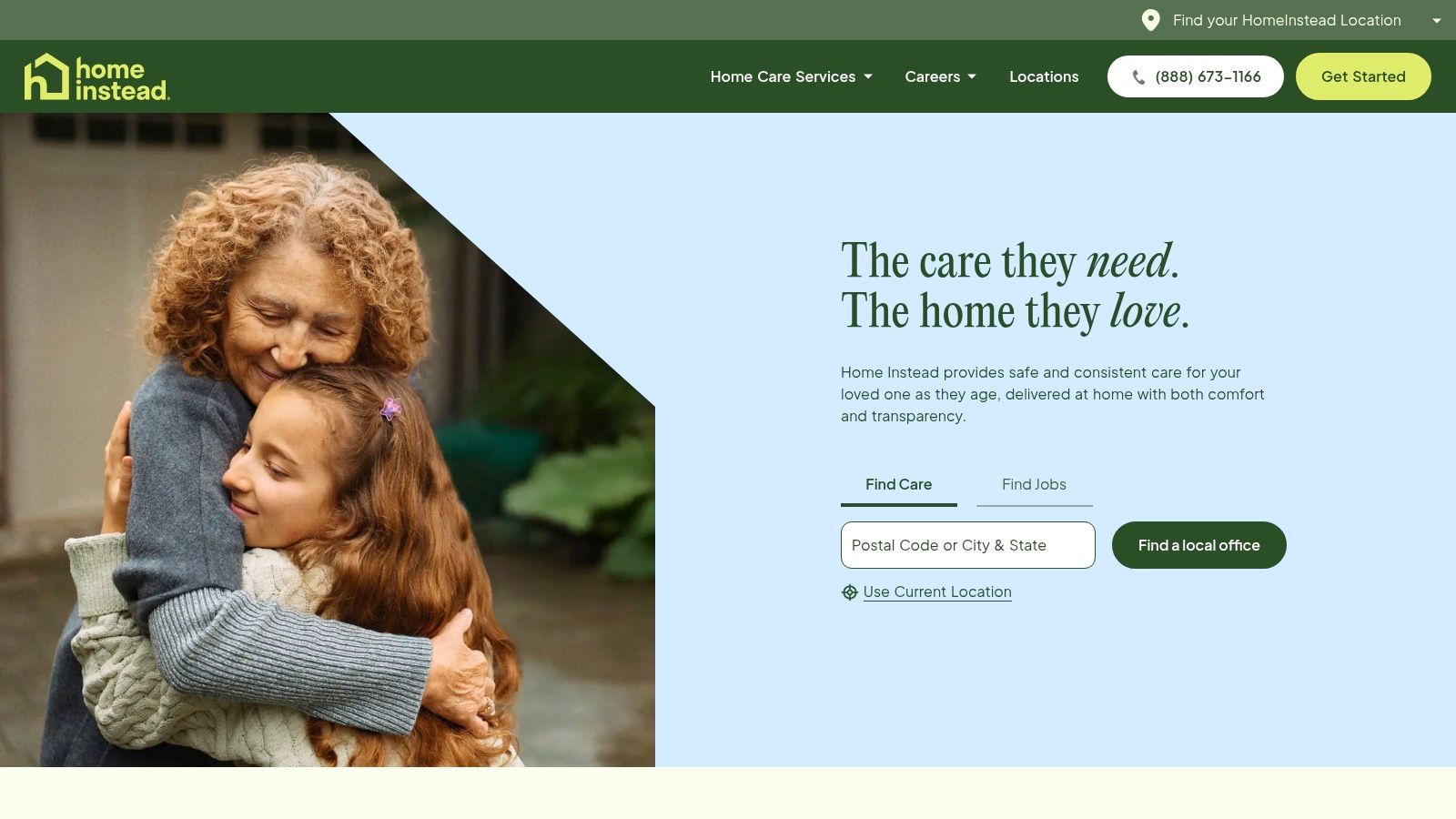Click 'Find your HomeInstead Location' text
This screenshot has height=819, width=1456.
tap(1287, 20)
